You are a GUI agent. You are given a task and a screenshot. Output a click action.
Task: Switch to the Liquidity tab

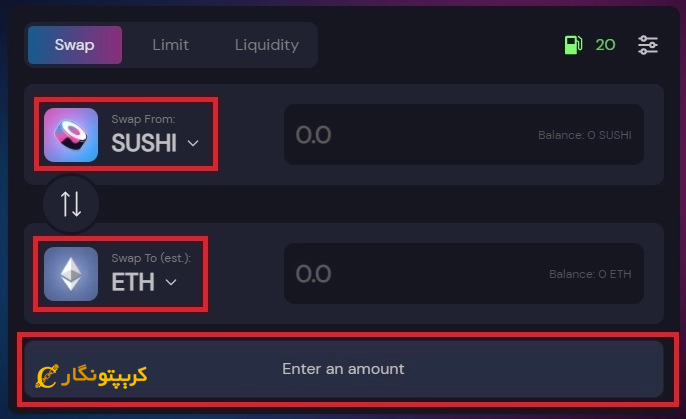[x=267, y=45]
